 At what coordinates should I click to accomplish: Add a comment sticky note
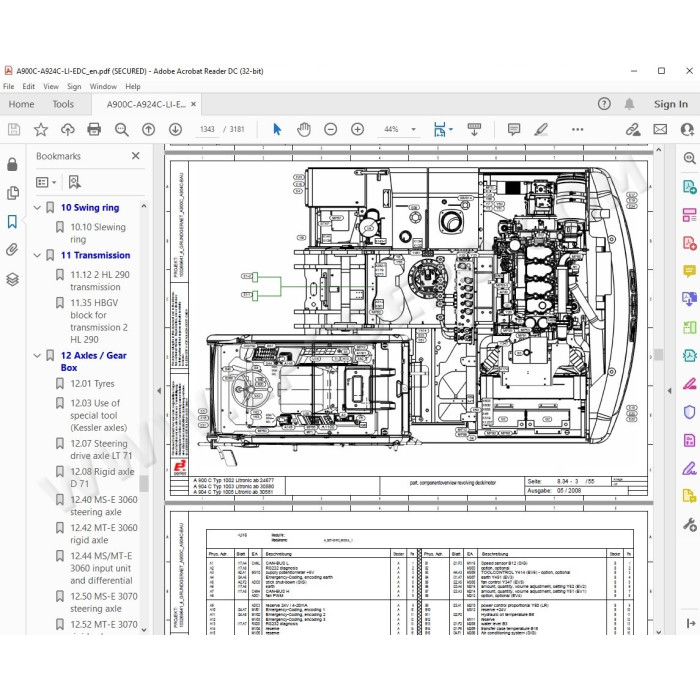(514, 129)
